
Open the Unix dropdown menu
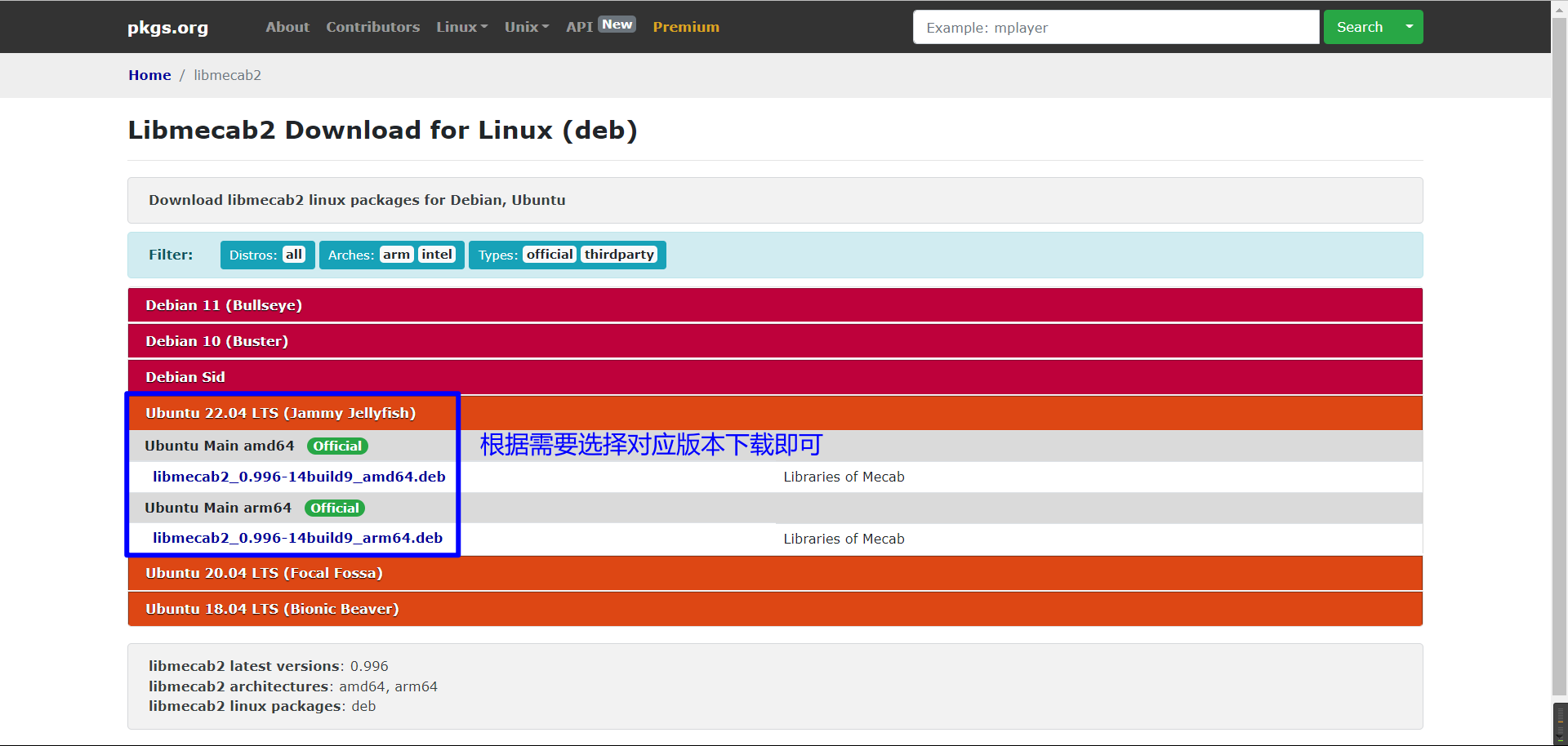coord(525,26)
